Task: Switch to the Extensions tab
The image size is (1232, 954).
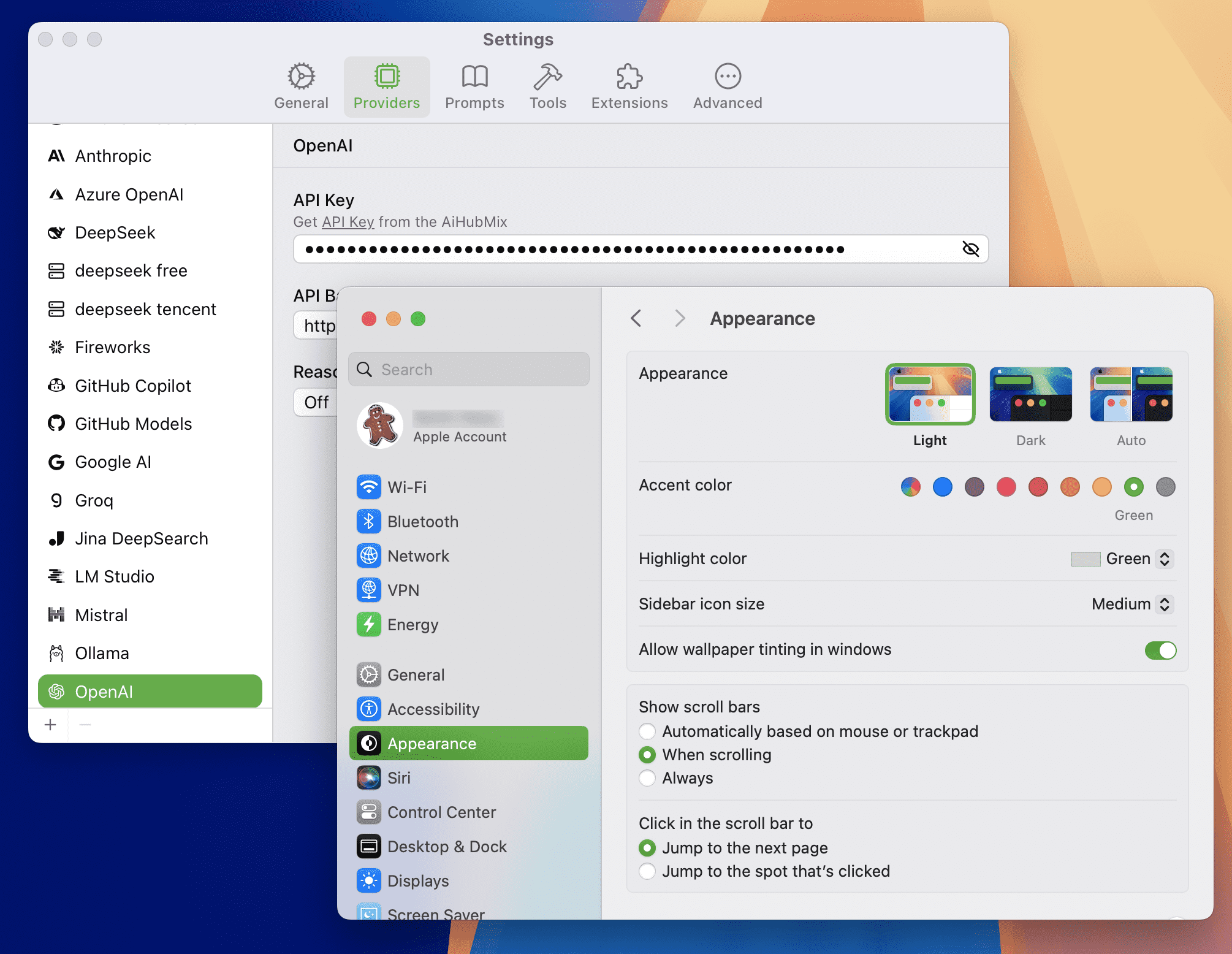Action: click(629, 87)
